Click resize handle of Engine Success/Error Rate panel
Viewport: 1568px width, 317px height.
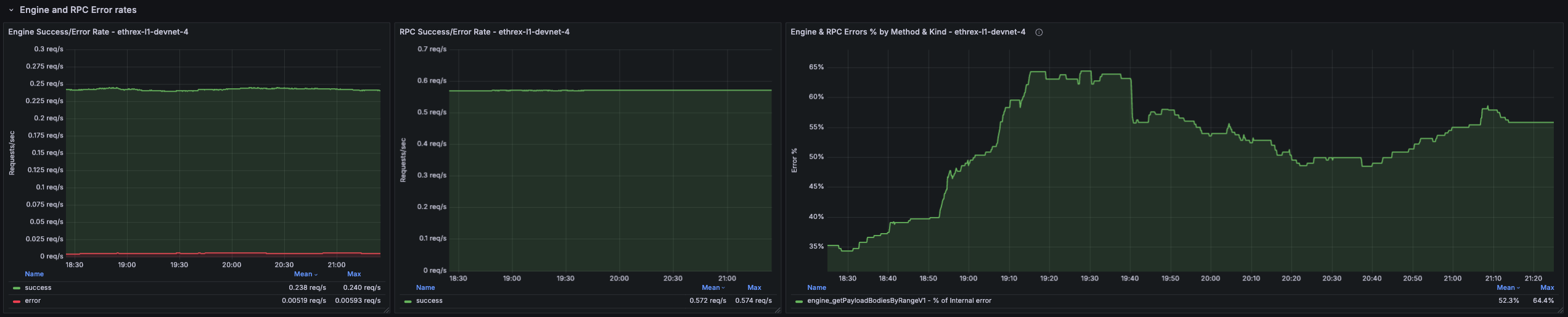click(387, 310)
